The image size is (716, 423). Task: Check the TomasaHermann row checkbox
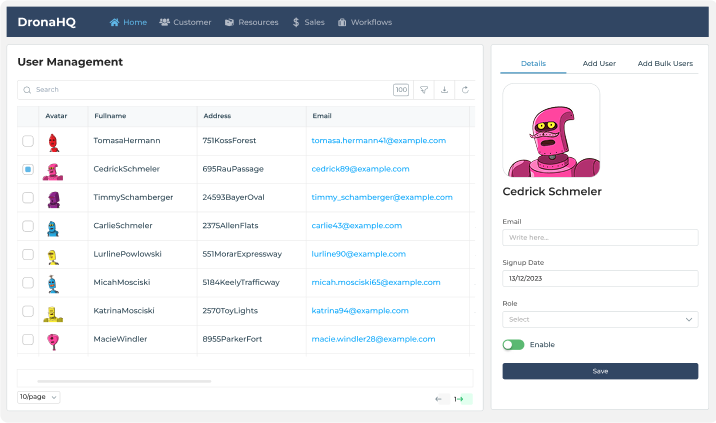point(28,141)
